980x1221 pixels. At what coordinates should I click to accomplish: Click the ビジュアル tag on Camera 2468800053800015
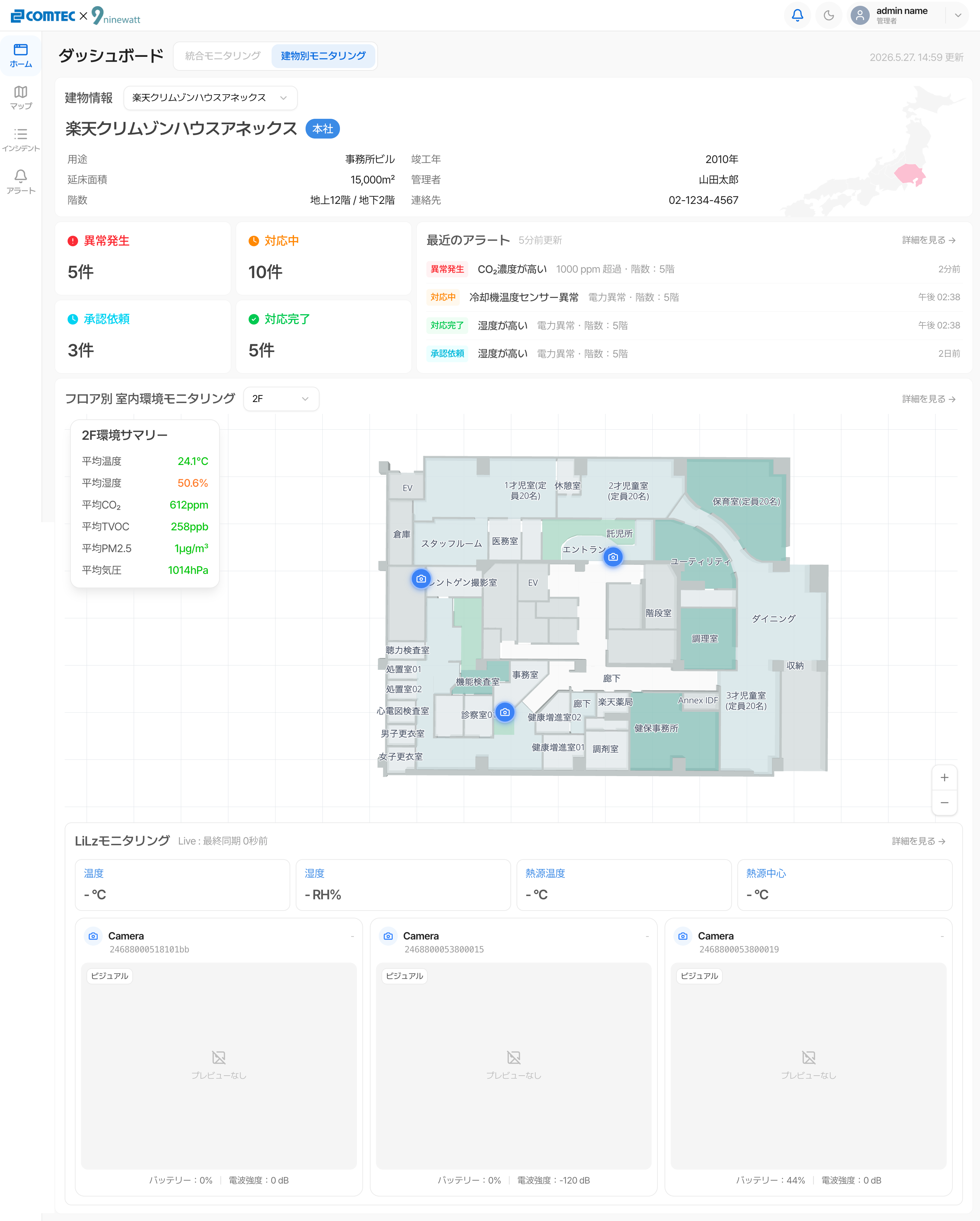pos(405,976)
